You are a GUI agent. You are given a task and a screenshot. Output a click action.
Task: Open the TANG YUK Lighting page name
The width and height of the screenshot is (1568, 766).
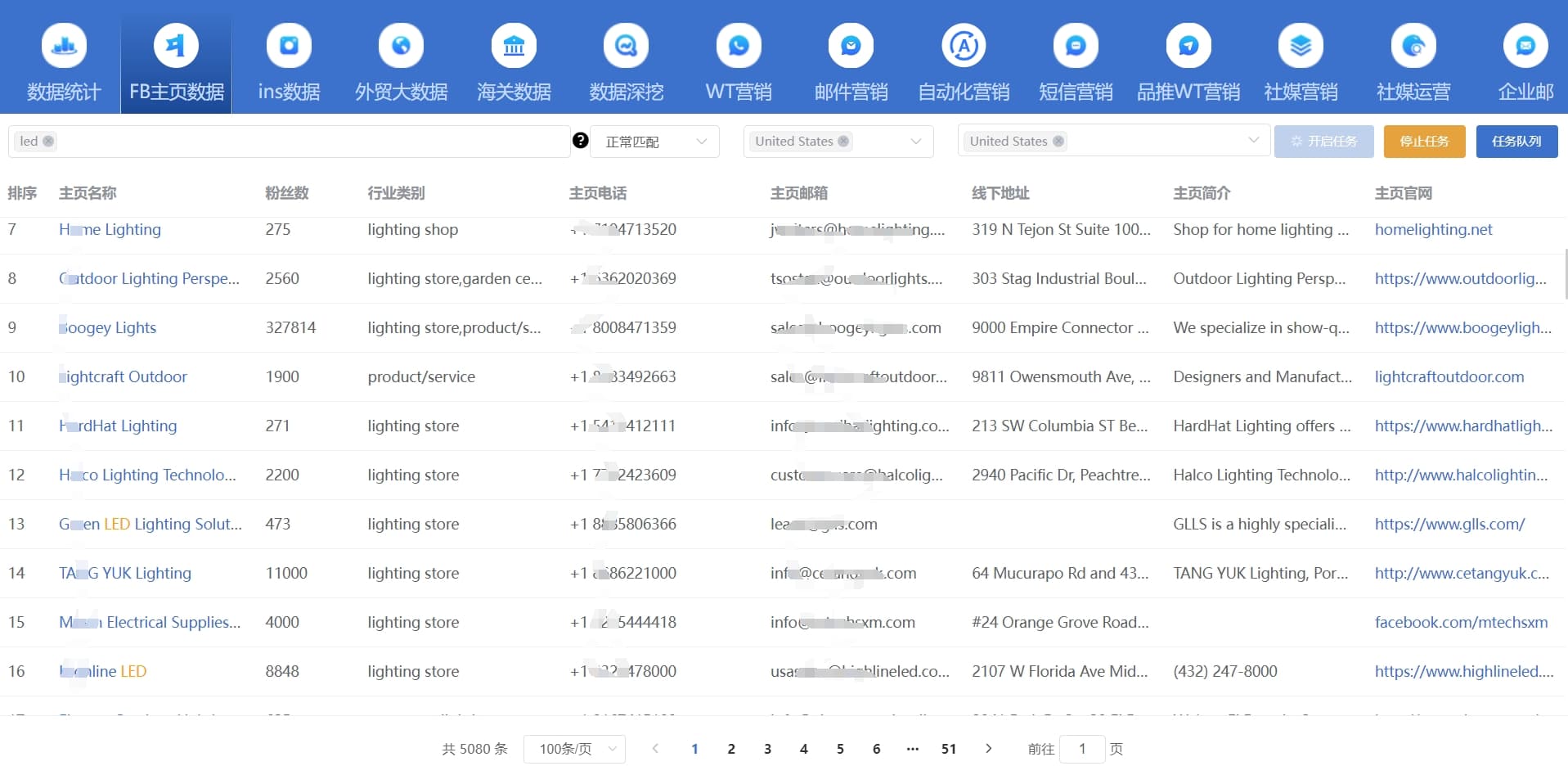125,573
